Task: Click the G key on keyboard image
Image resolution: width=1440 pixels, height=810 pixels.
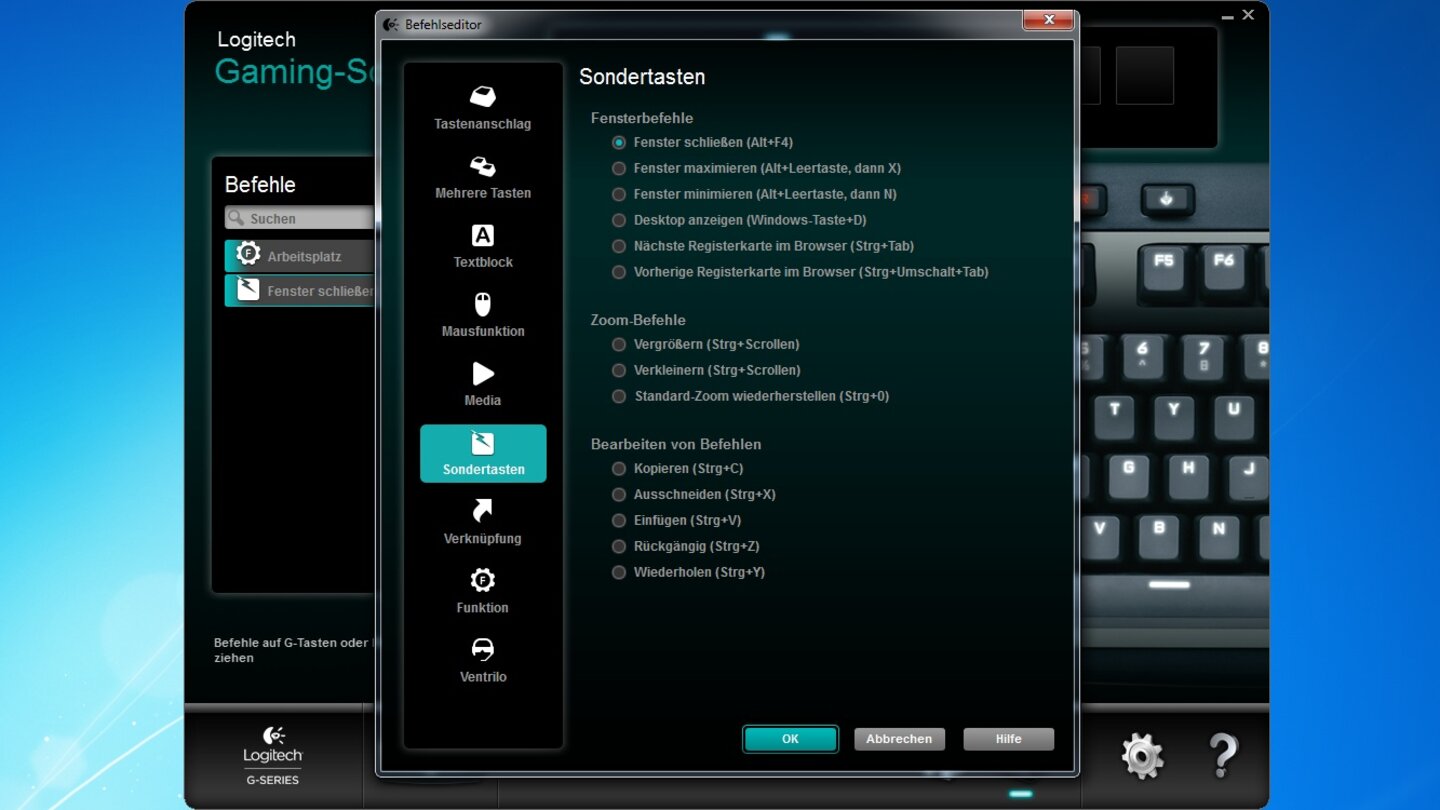Action: pyautogui.click(x=1129, y=477)
